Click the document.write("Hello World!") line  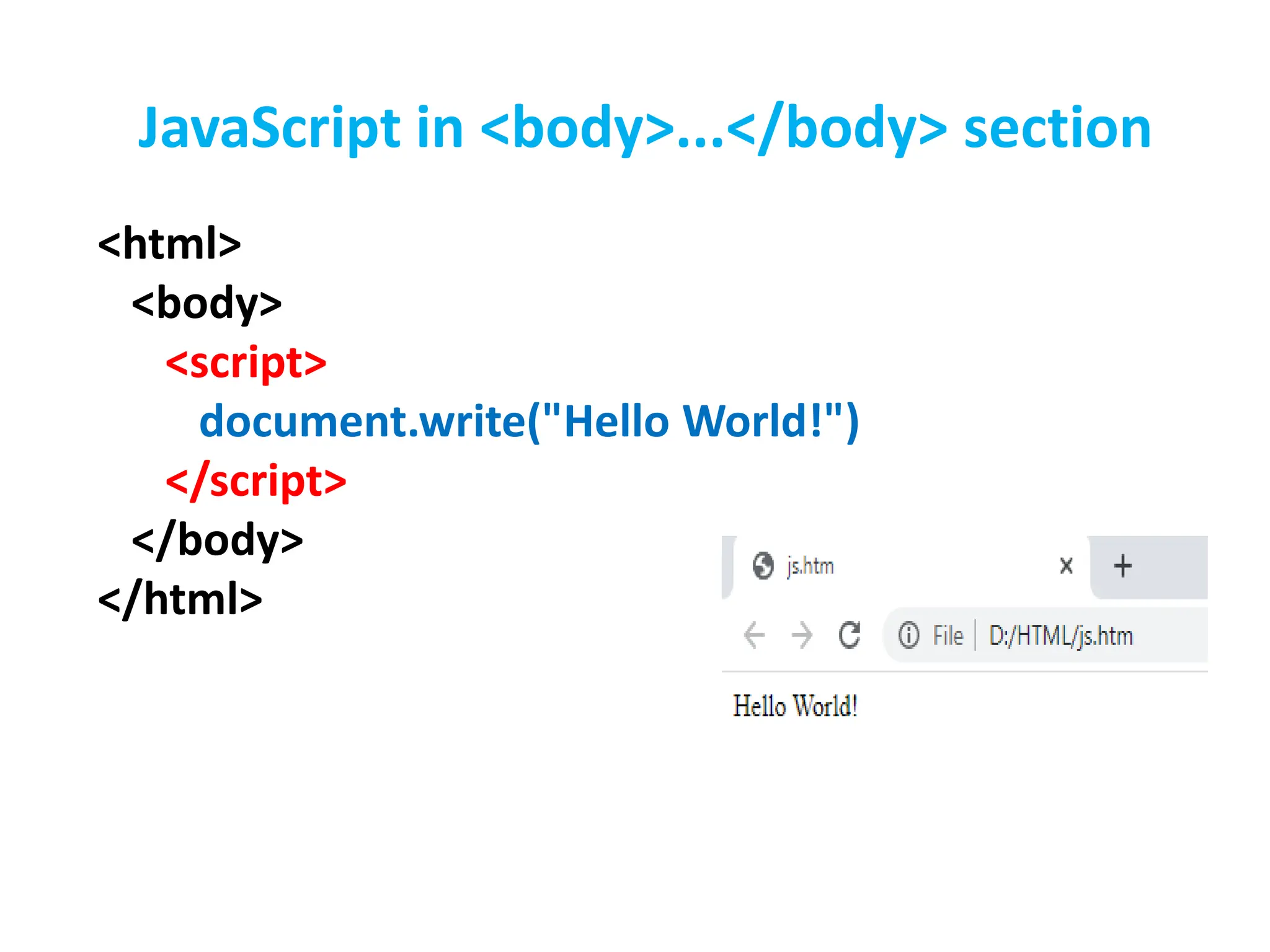529,422
